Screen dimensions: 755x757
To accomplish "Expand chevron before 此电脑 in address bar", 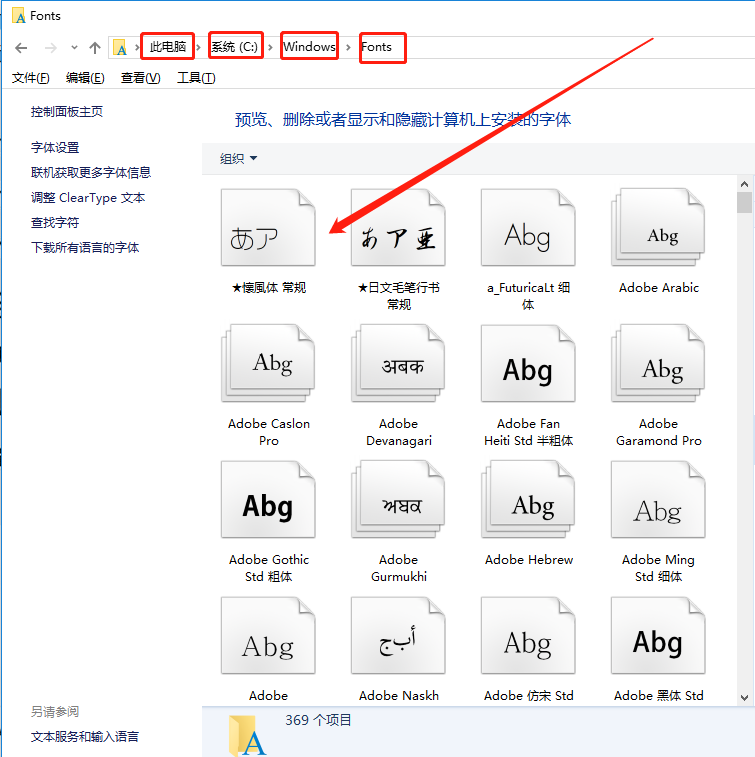I will tap(137, 47).
